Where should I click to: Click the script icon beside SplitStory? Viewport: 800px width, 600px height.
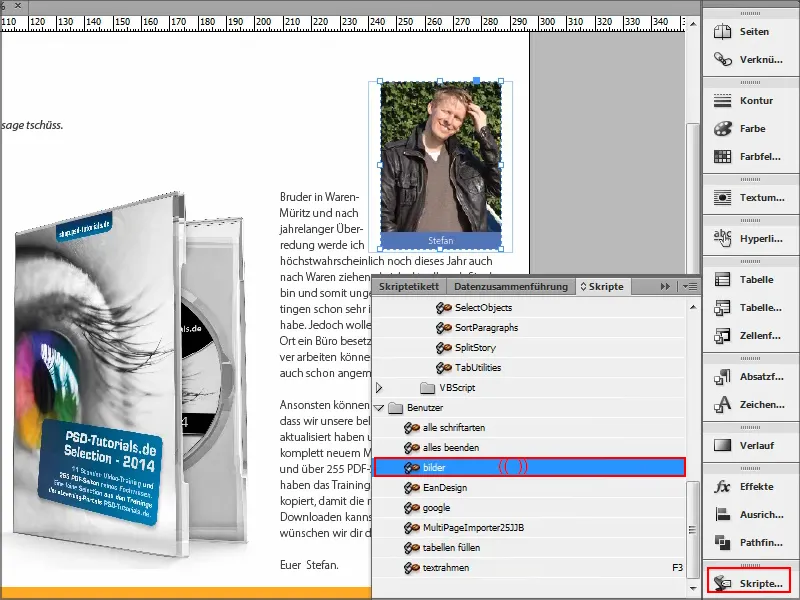coord(443,347)
